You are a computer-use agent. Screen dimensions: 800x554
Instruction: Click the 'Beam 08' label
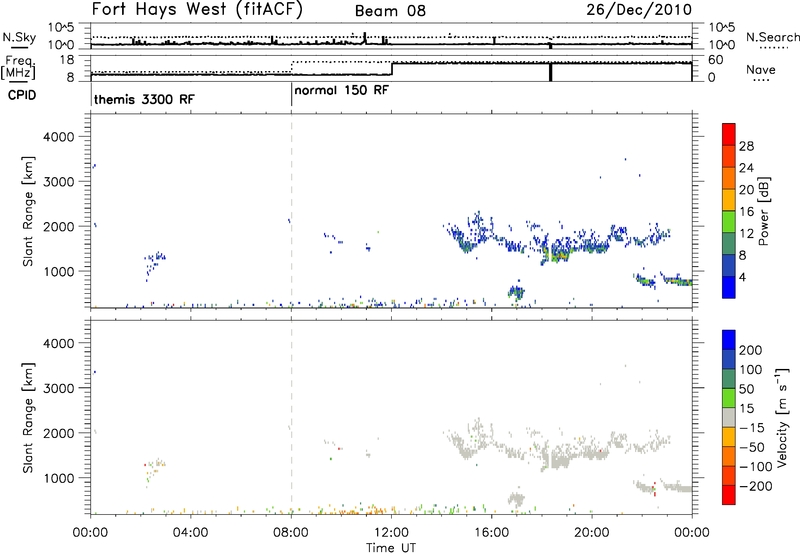click(x=390, y=11)
